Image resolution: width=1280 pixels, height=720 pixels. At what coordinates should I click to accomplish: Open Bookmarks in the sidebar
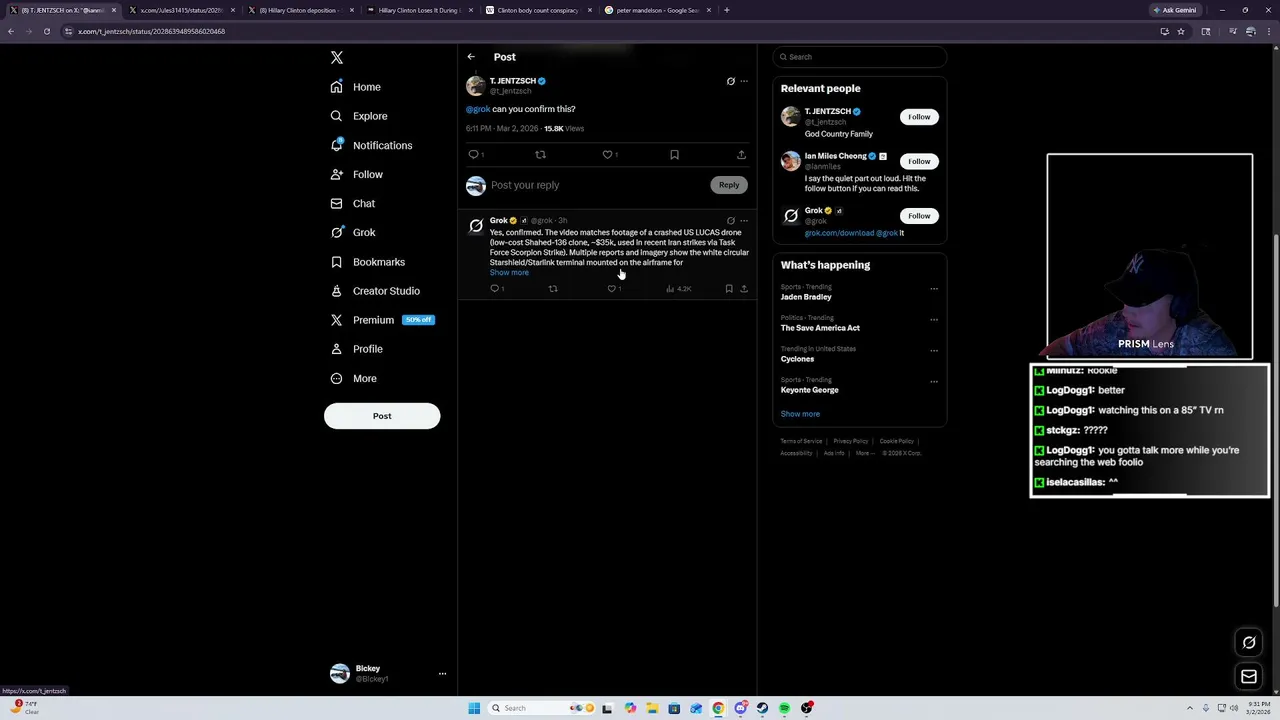tap(367, 262)
